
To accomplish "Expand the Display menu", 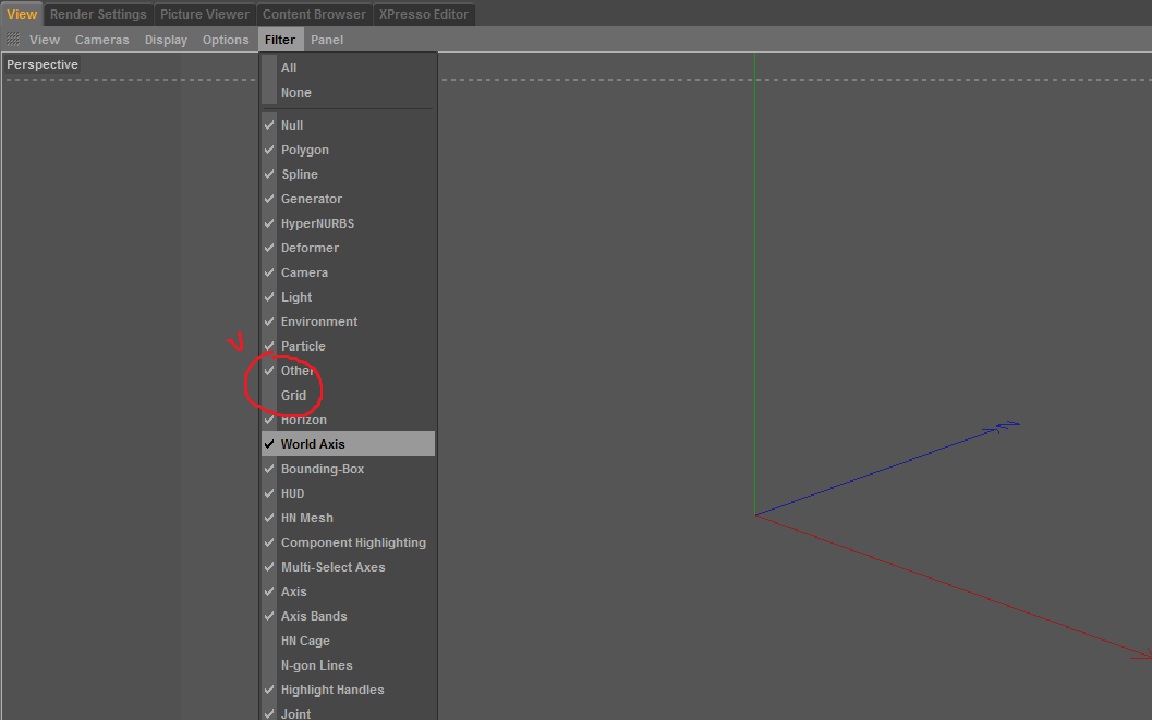I will [166, 40].
